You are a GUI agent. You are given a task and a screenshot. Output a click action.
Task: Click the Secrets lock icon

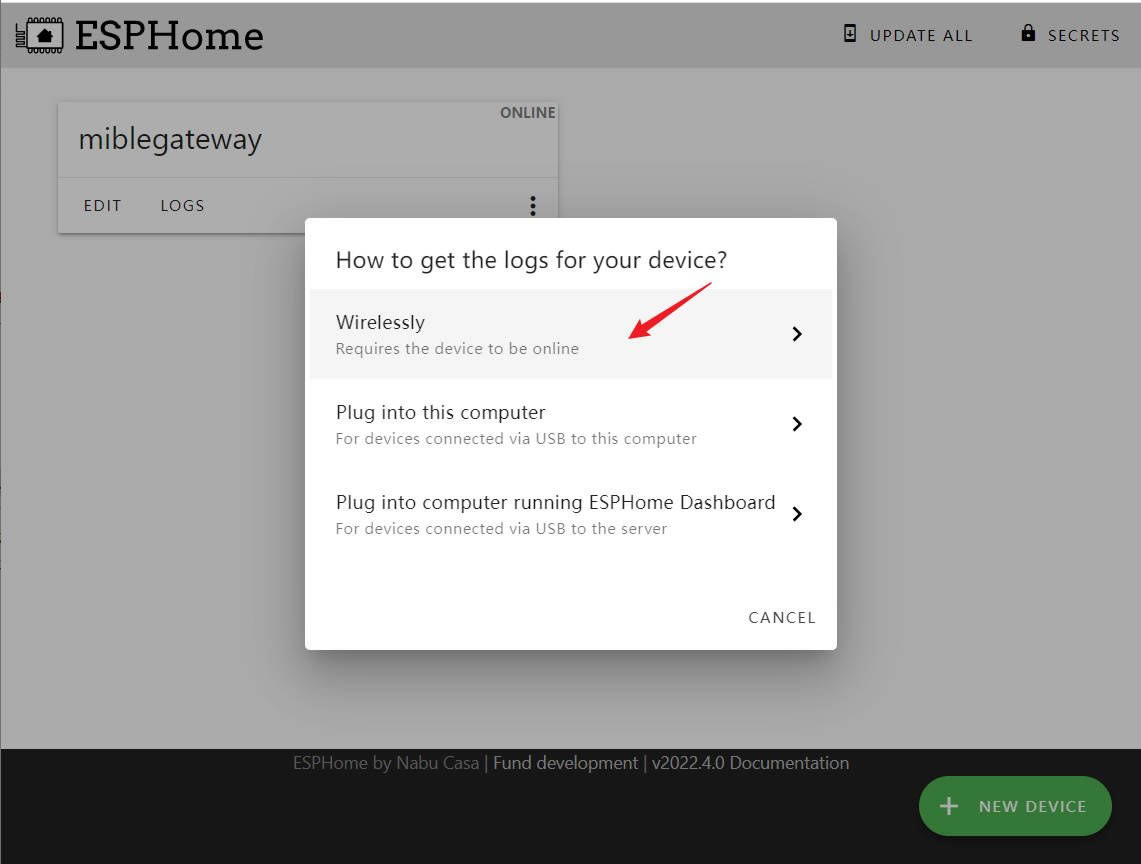pos(1027,33)
